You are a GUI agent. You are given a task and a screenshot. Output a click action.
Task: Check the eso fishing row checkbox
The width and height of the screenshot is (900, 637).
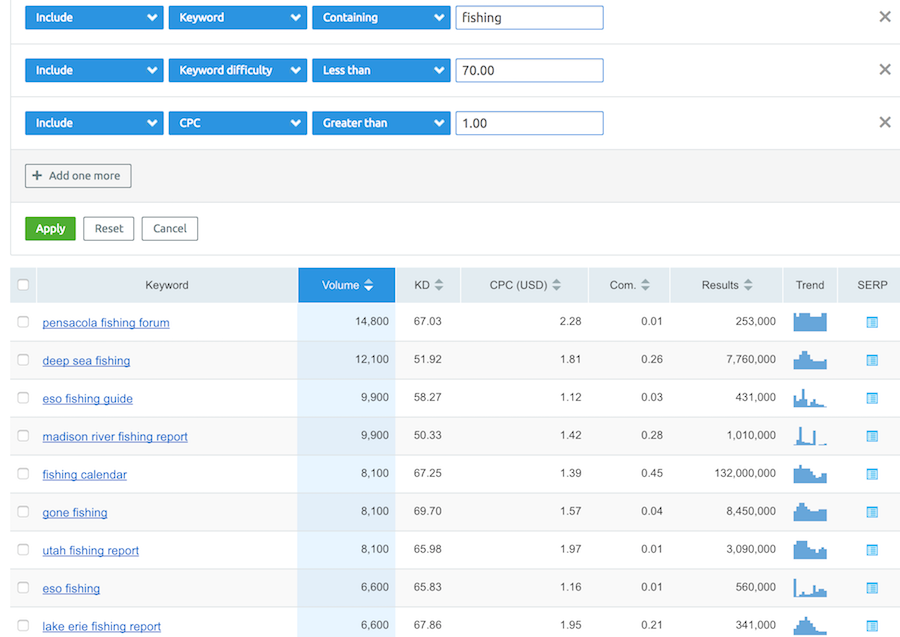coord(23,587)
